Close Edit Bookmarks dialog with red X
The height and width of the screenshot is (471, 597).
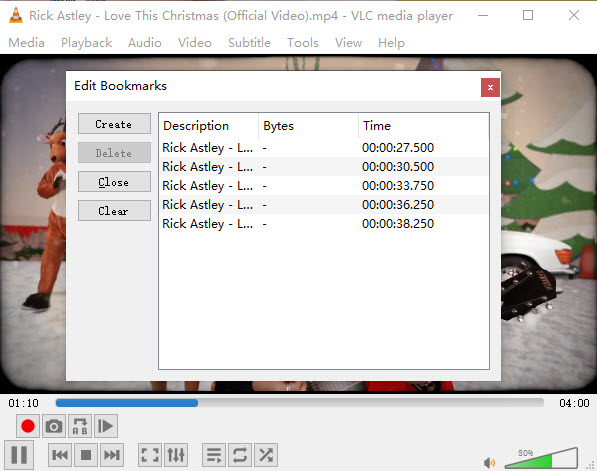coord(490,88)
